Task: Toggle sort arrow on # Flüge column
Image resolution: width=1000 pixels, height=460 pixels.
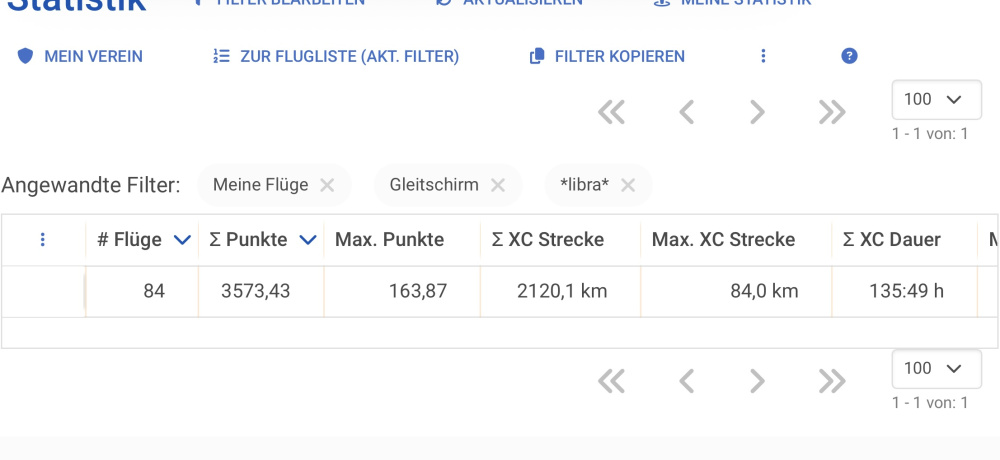Action: [182, 240]
